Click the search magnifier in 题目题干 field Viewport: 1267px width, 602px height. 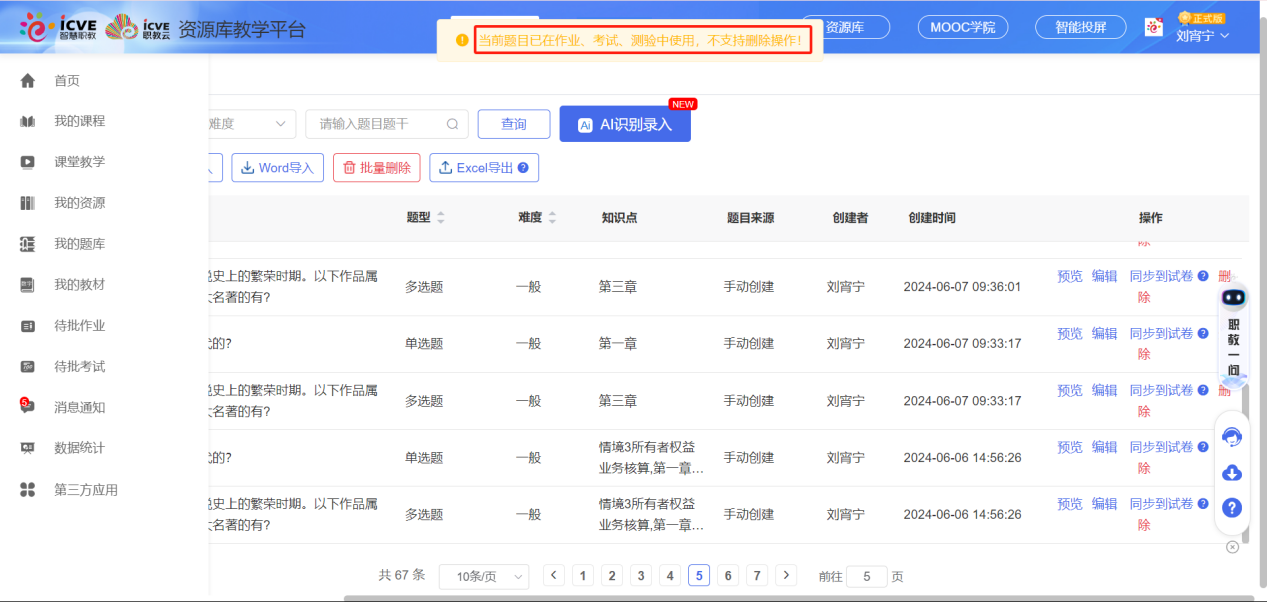[x=452, y=124]
